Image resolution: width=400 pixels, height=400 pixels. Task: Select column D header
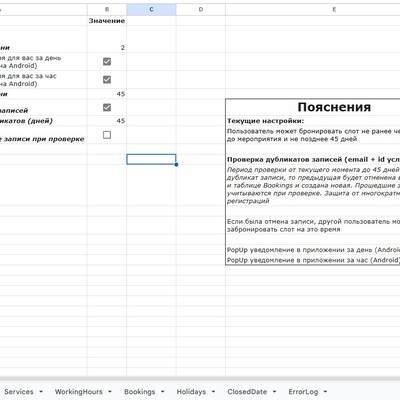click(201, 9)
